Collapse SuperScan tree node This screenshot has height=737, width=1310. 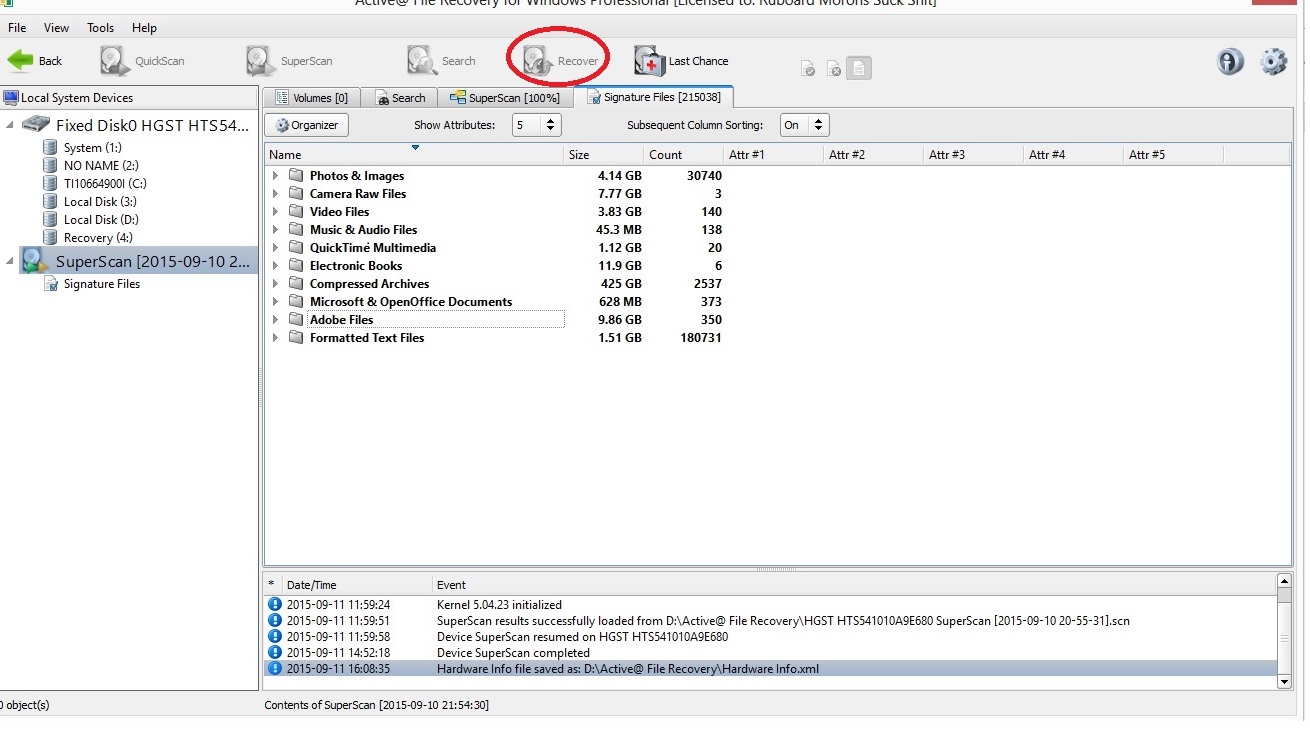pos(10,261)
